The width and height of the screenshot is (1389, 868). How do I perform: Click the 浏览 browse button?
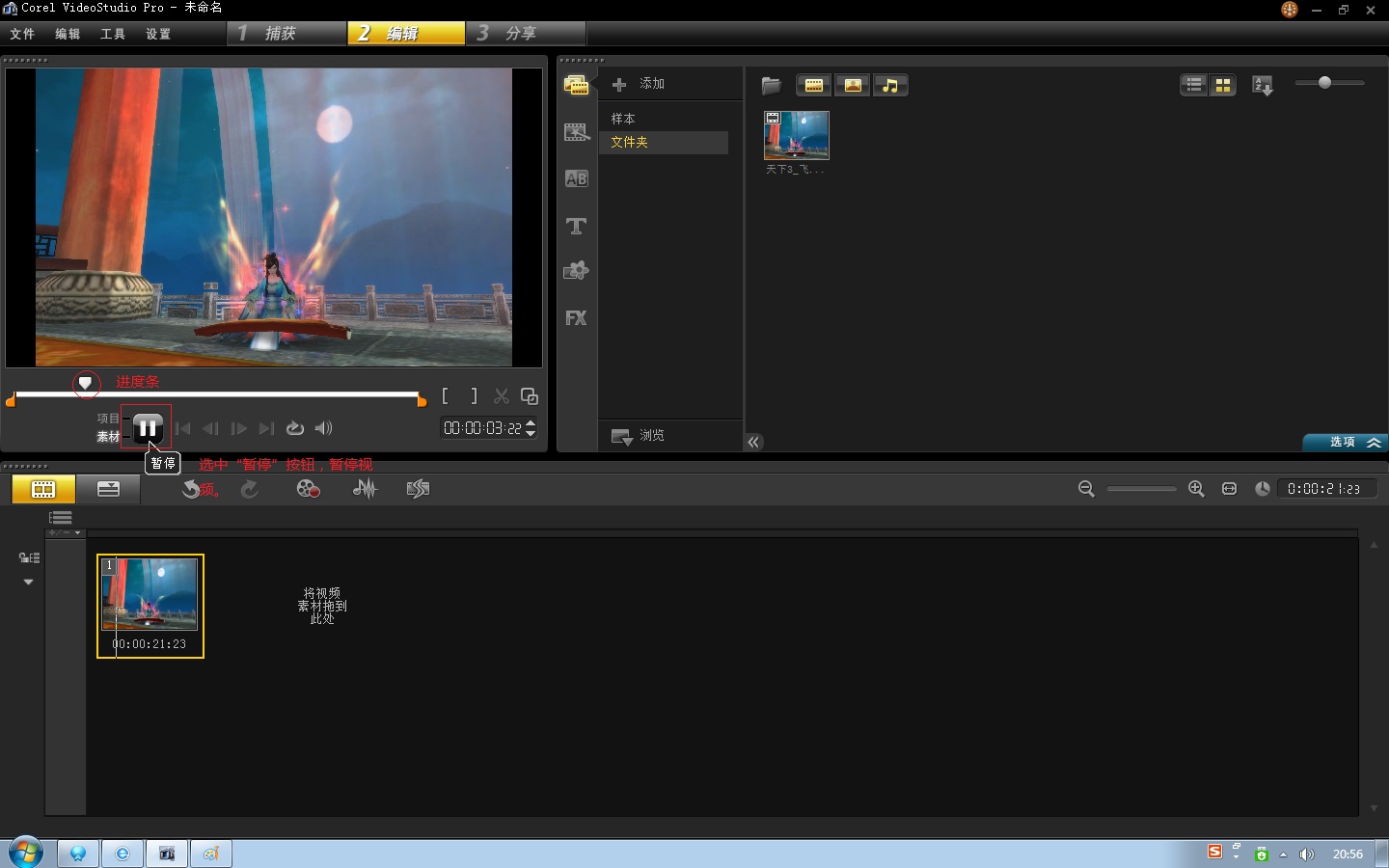tap(639, 436)
